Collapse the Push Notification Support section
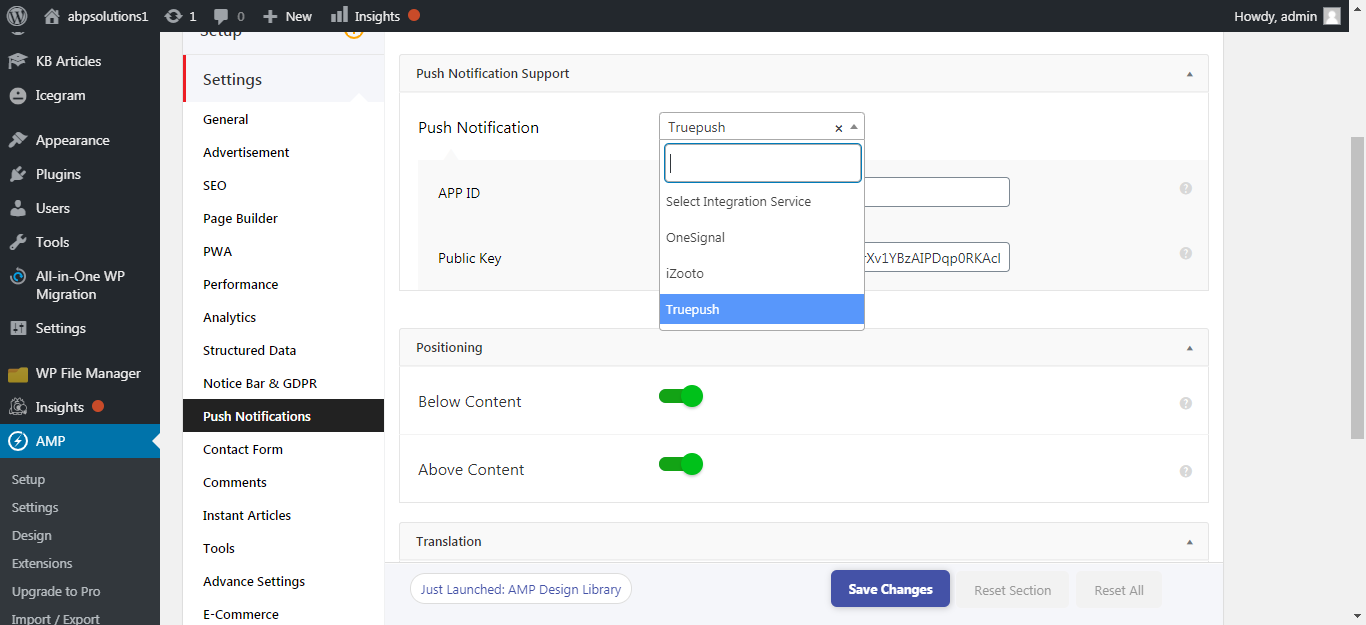Image resolution: width=1366 pixels, height=625 pixels. [x=1189, y=74]
